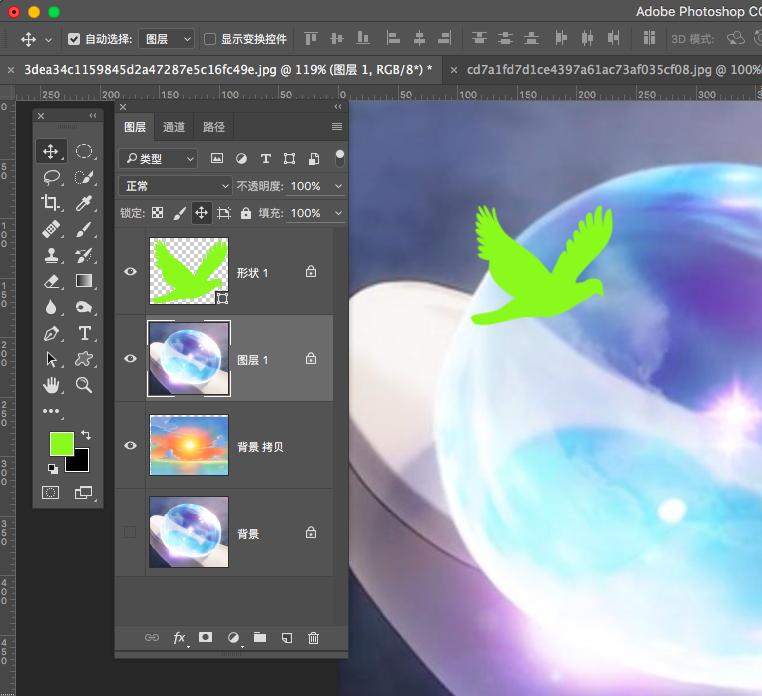This screenshot has height=696, width=762.
Task: Open the 正常 blend mode dropdown
Action: click(x=175, y=186)
